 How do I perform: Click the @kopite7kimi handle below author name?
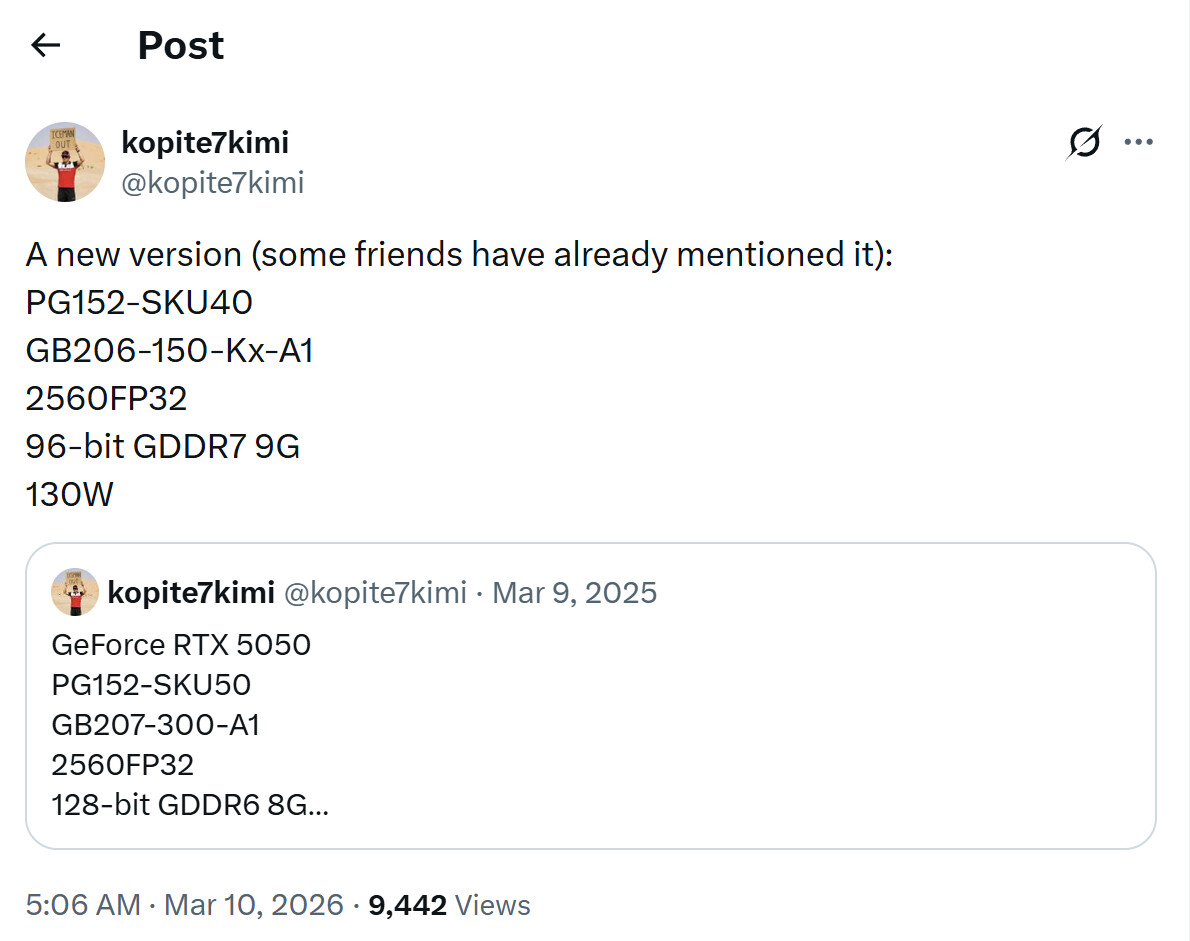pos(212,183)
